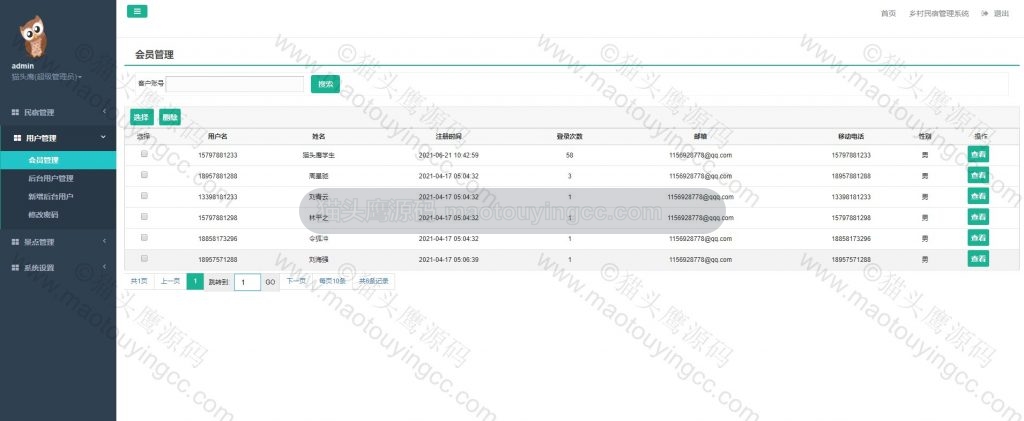
Task: Click the 姓名 column header
Action: pos(319,136)
